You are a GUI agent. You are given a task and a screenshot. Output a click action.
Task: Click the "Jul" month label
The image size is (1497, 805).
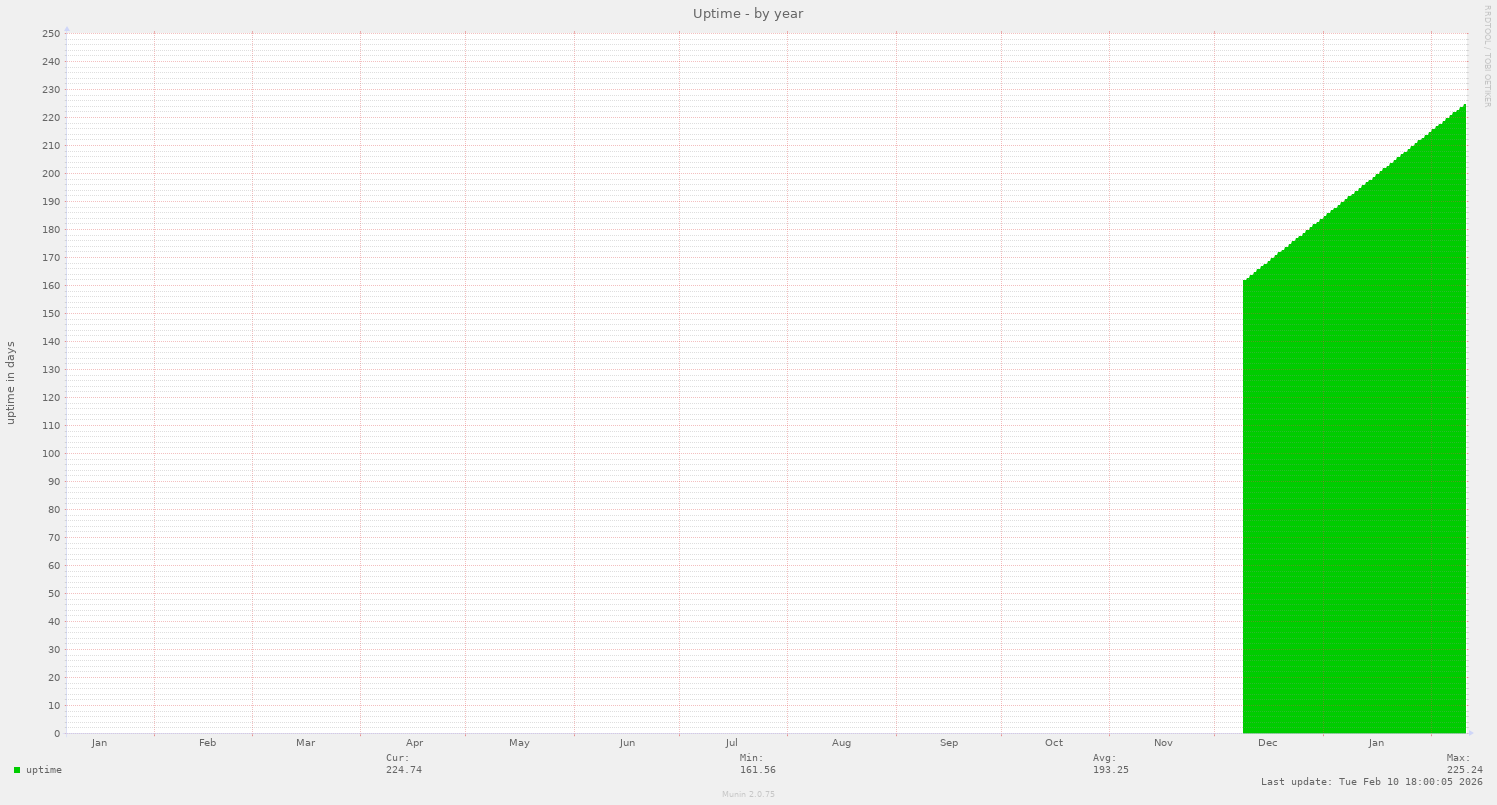(x=731, y=743)
